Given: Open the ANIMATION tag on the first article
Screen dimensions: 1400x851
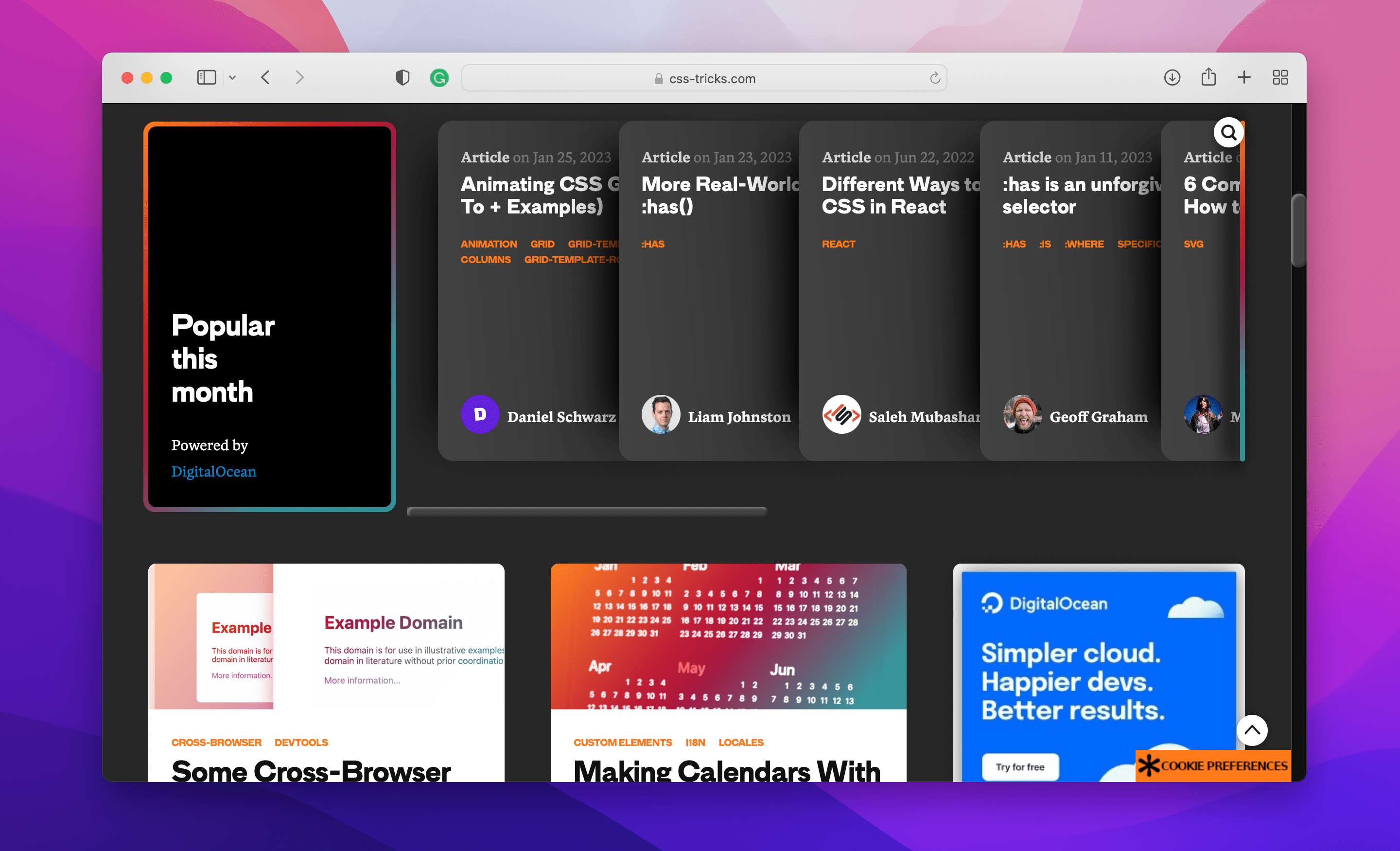Looking at the screenshot, I should [489, 244].
